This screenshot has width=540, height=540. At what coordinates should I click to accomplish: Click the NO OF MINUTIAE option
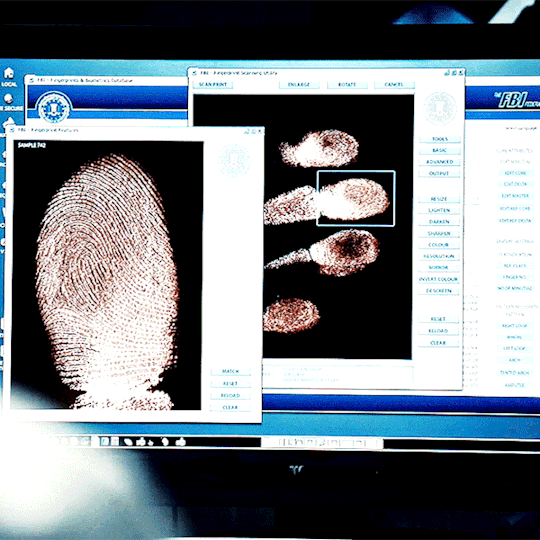point(515,288)
